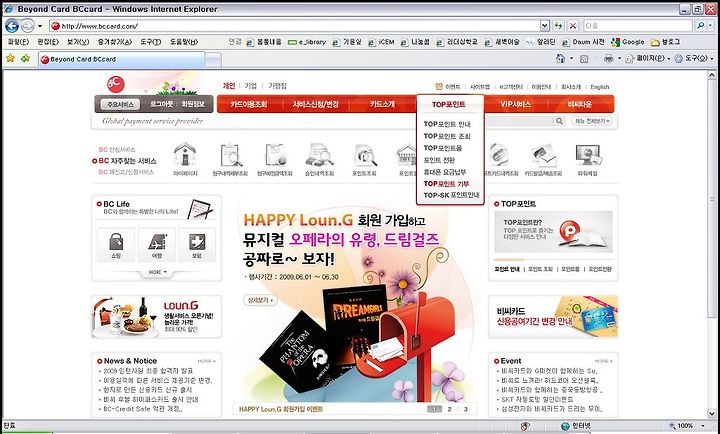This screenshot has width=720, height=434.
Task: Open the 도움말(H) menu
Action: (x=184, y=42)
